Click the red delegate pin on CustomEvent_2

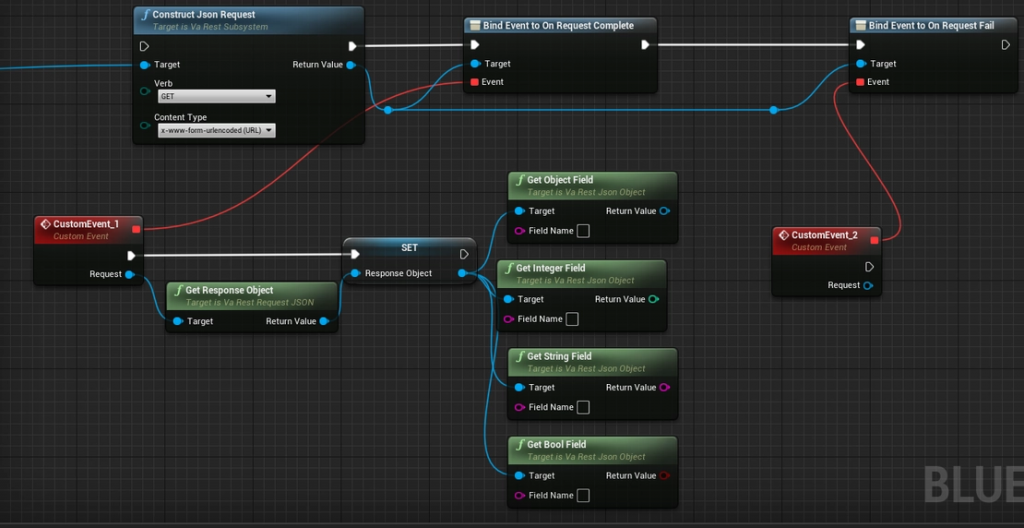(x=874, y=240)
